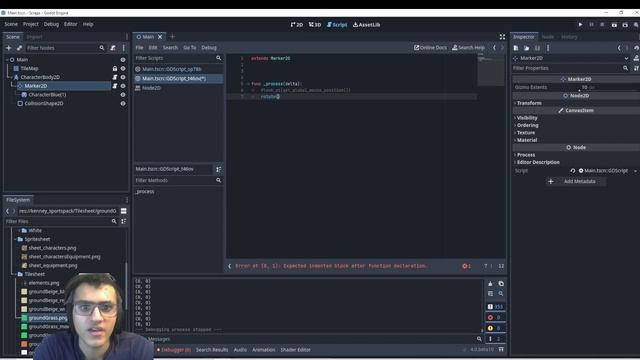Toggle CharacterBody2D visibility eye
Viewport: 640px width, 360px height.
click(x=123, y=77)
